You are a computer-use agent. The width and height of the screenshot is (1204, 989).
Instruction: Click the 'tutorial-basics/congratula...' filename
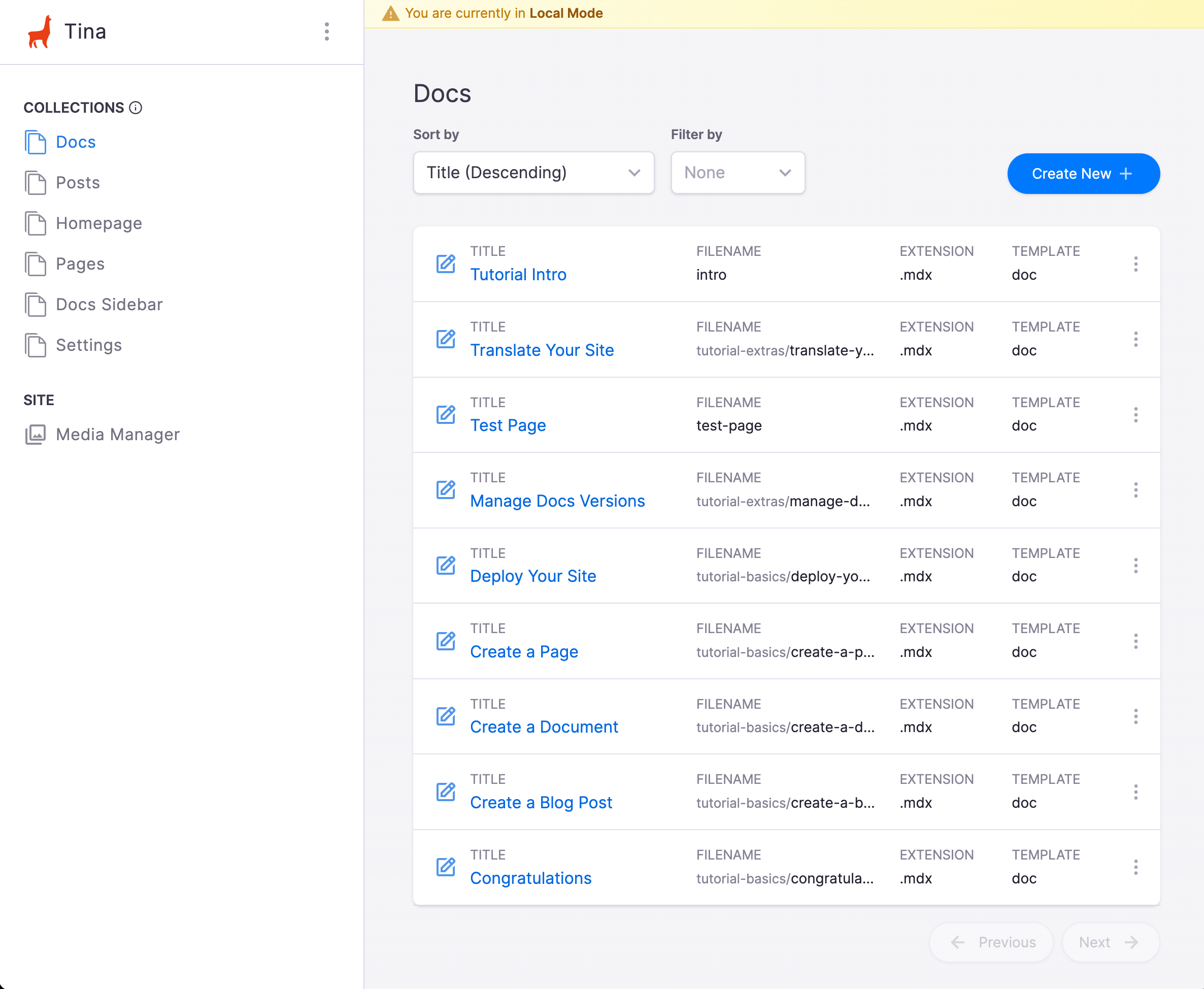[785, 878]
